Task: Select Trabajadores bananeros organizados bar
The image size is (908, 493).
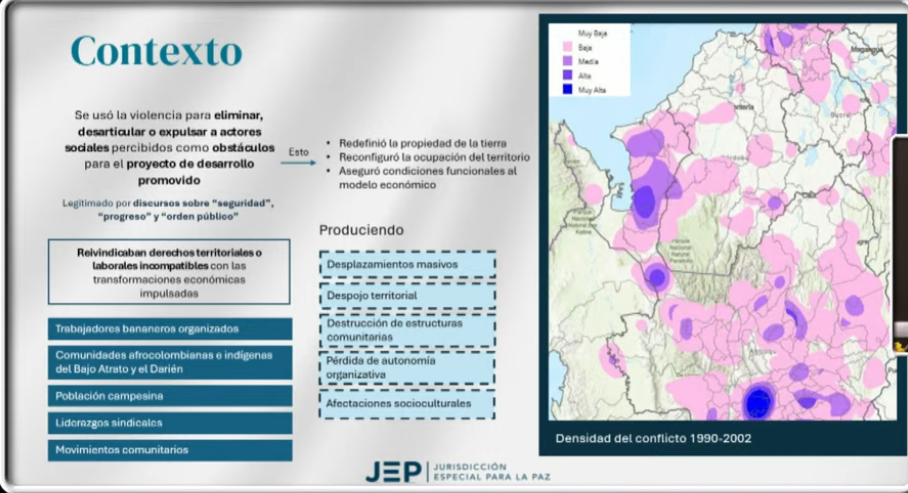Action: [x=169, y=329]
